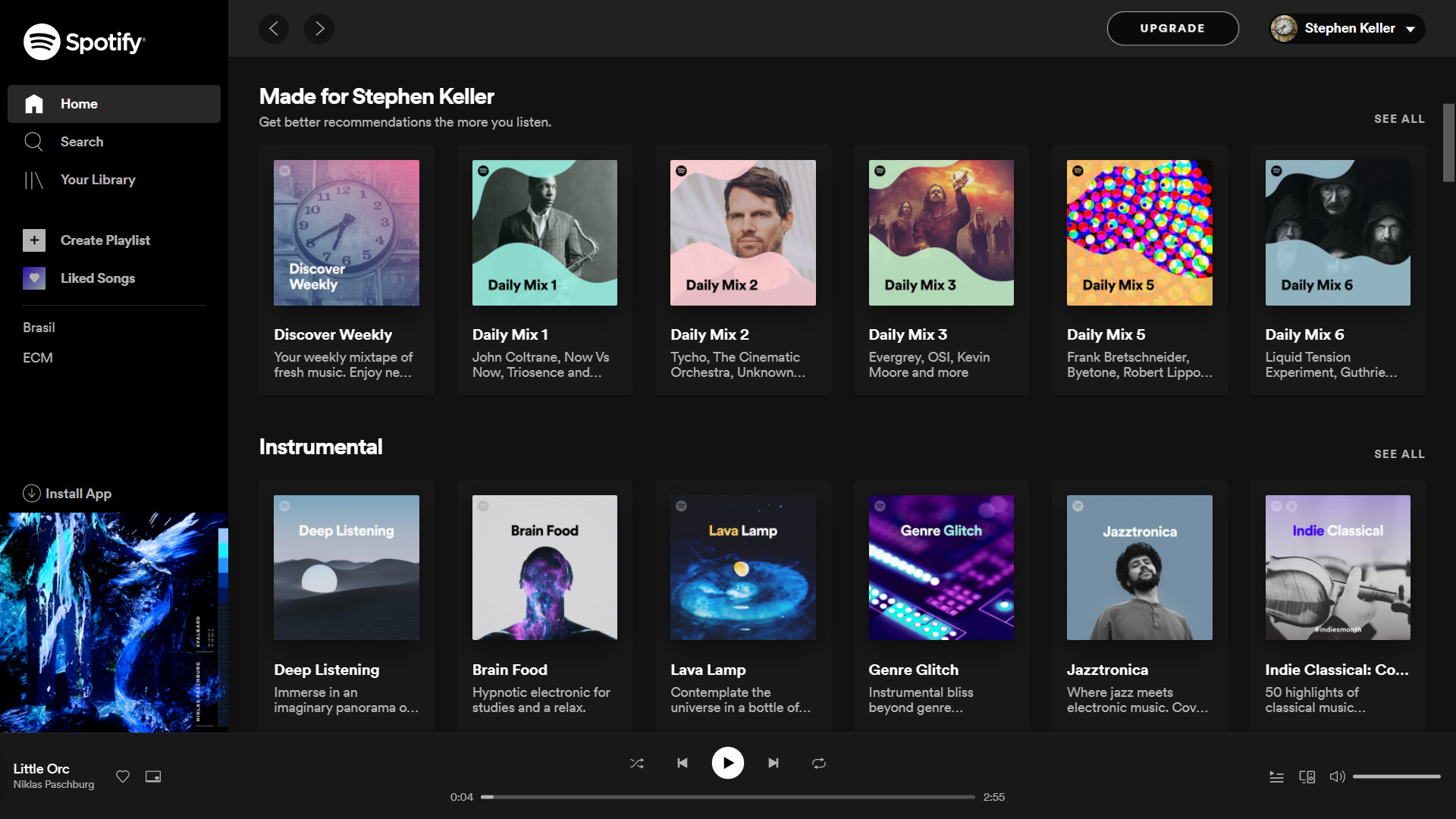This screenshot has height=819, width=1456.
Task: Click the play button in player bar
Action: tap(727, 763)
